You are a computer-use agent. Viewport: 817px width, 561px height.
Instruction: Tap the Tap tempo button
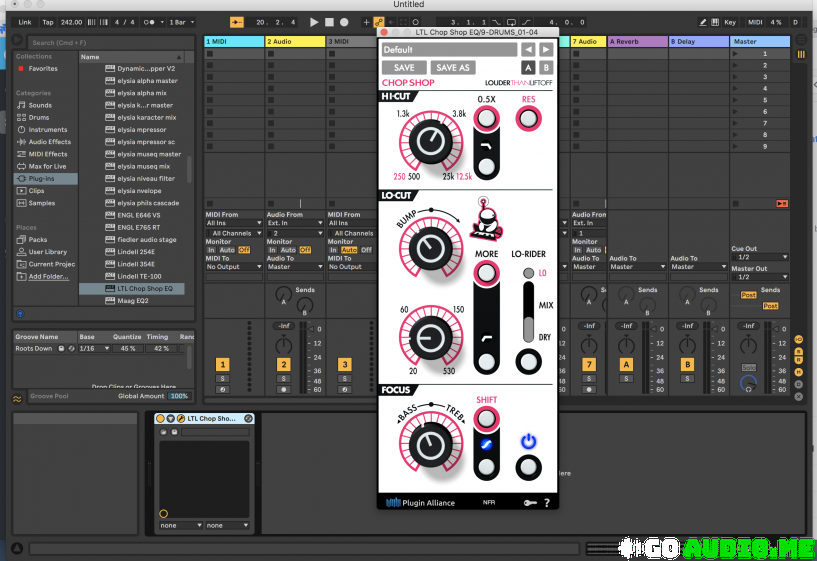pyautogui.click(x=47, y=22)
